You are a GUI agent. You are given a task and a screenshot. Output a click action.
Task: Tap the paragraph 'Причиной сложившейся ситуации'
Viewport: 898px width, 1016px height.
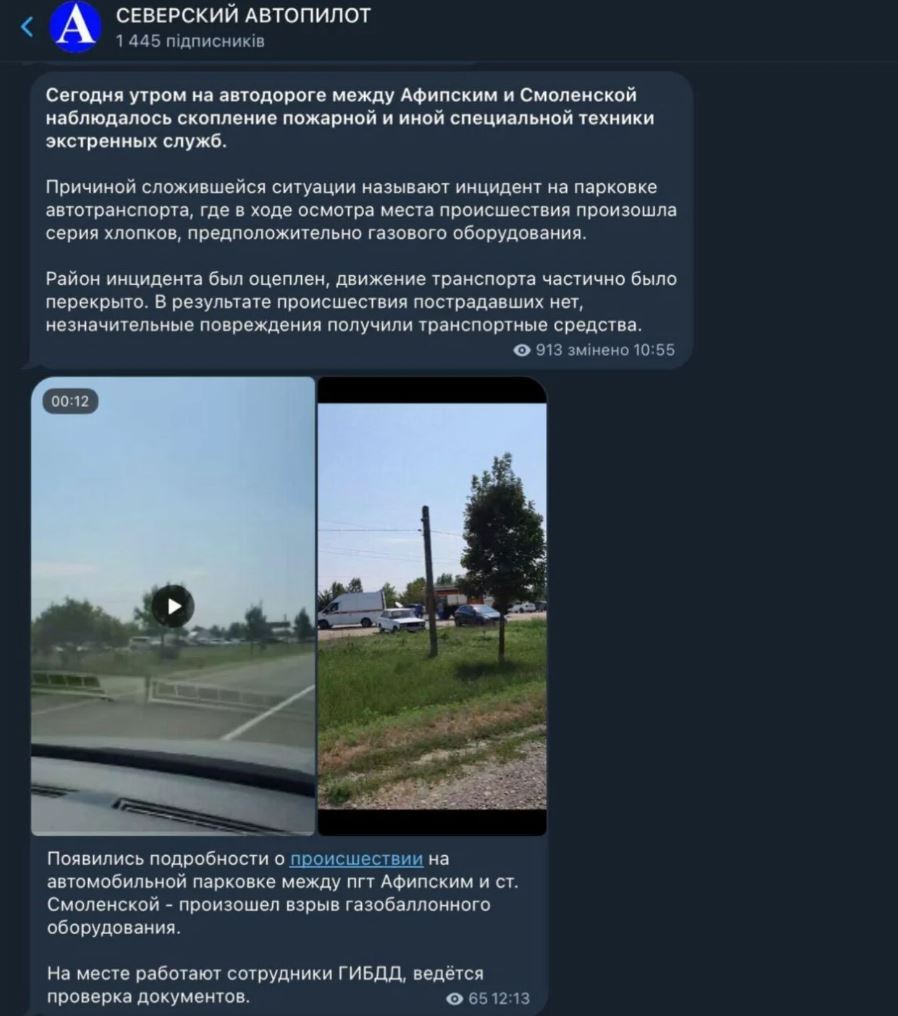pyautogui.click(x=361, y=210)
